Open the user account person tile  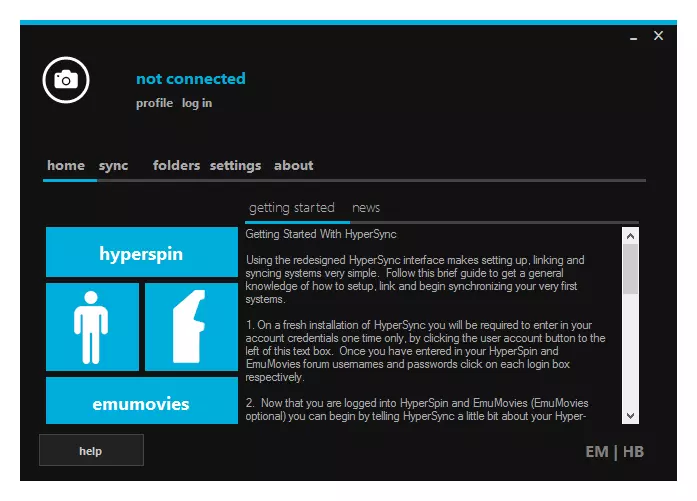point(92,327)
